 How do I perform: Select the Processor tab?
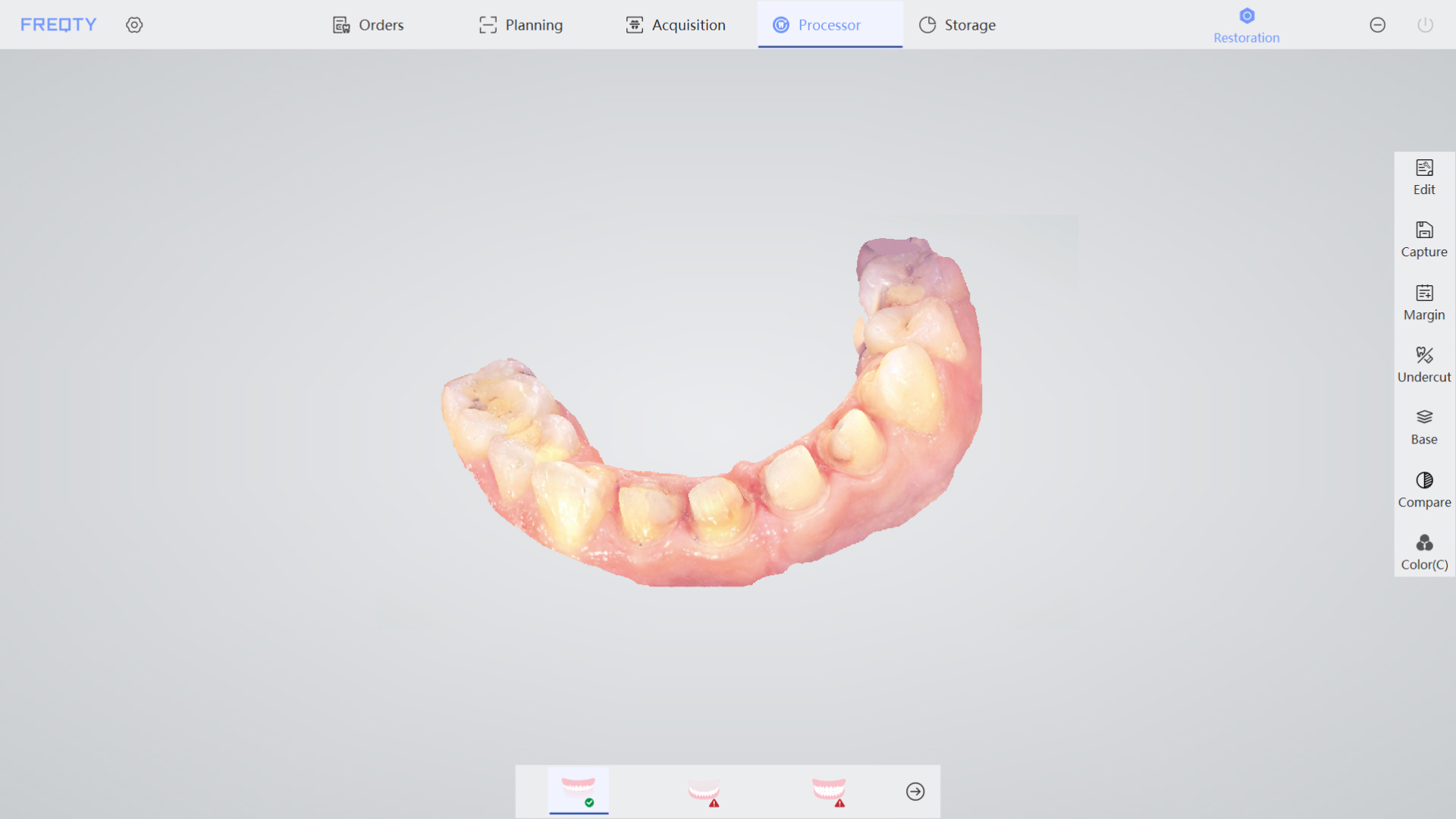click(830, 25)
